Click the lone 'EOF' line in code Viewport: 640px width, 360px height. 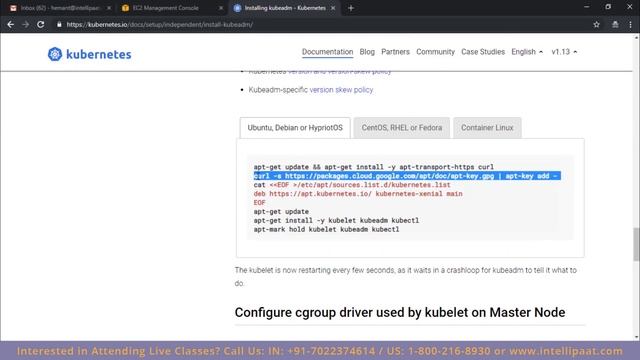[x=259, y=202]
